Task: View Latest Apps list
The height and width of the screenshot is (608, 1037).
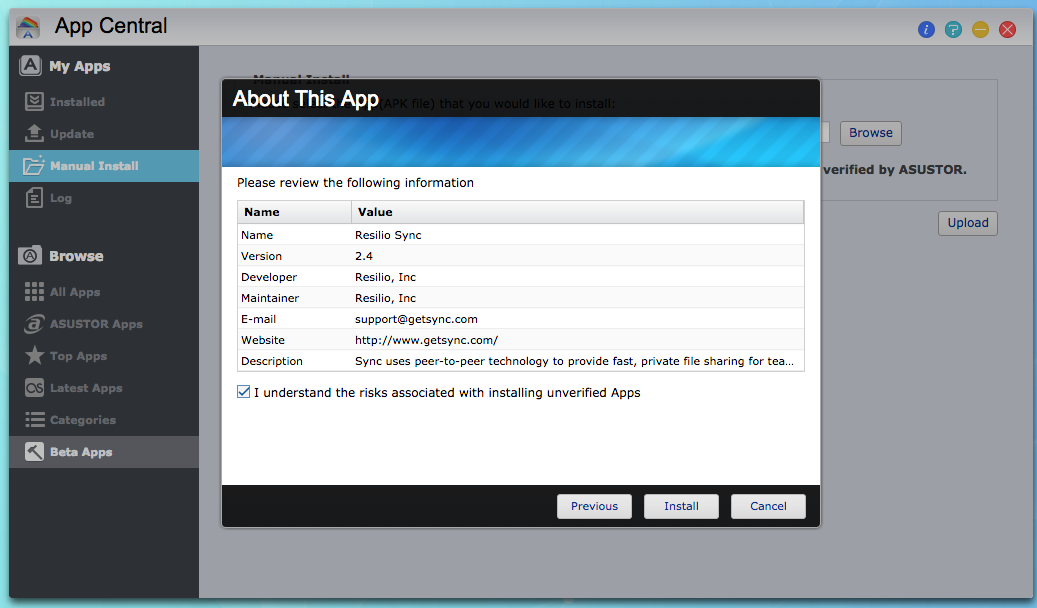Action: (104, 388)
